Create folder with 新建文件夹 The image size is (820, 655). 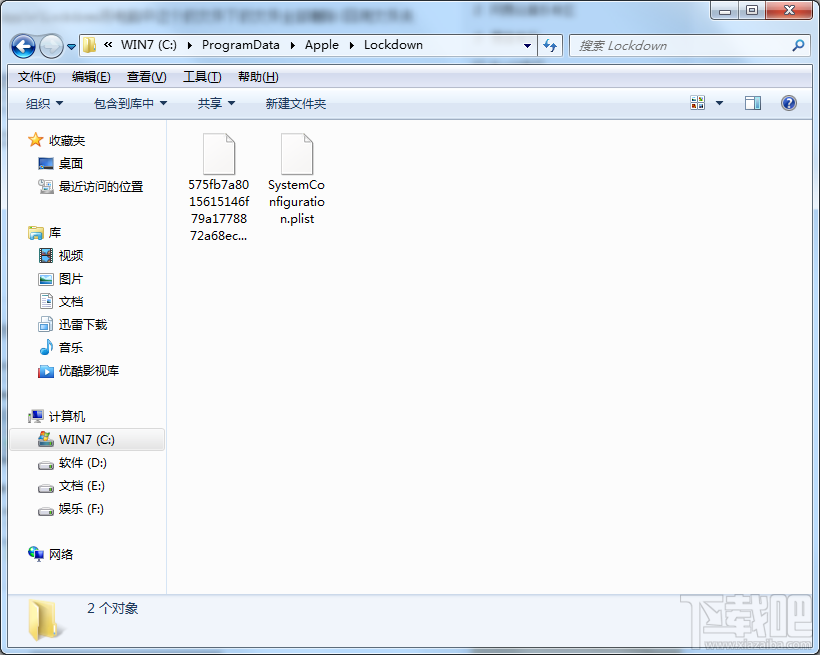[295, 104]
